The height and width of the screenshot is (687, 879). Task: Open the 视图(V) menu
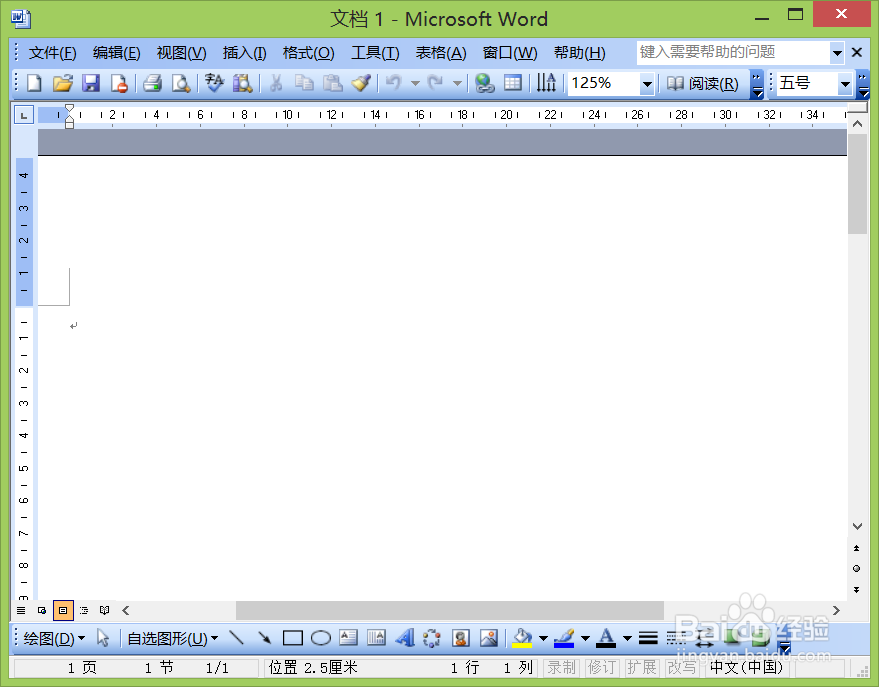pyautogui.click(x=182, y=53)
